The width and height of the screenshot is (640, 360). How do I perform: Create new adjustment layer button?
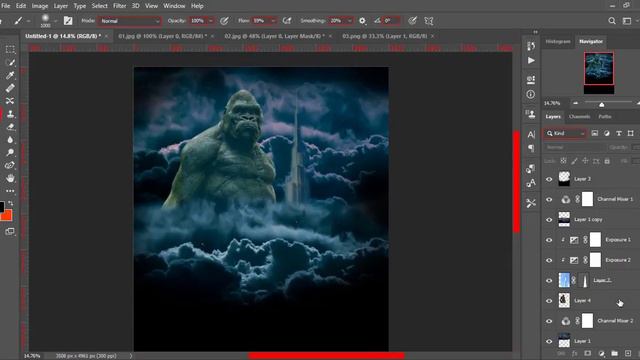[601, 353]
